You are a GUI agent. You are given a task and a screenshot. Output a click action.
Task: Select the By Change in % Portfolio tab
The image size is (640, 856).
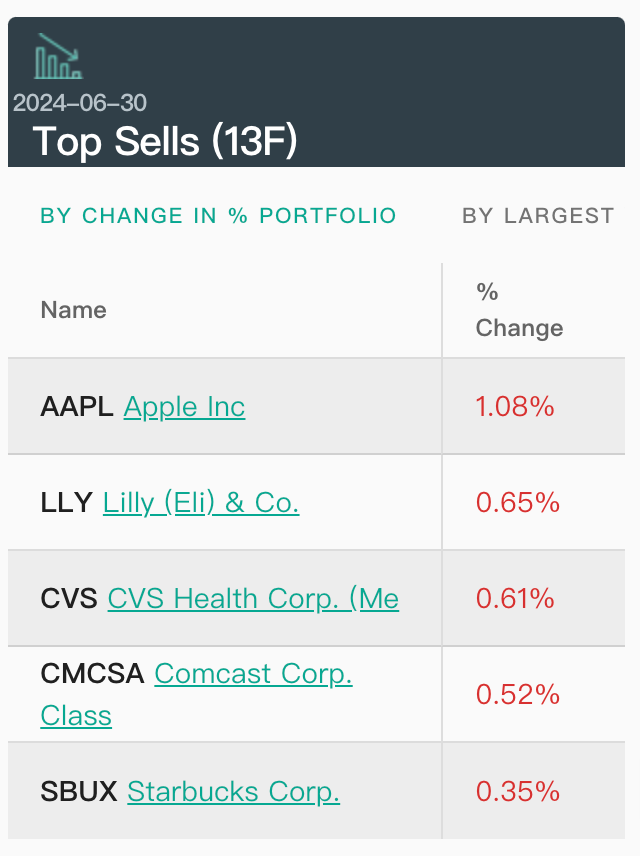pos(218,216)
